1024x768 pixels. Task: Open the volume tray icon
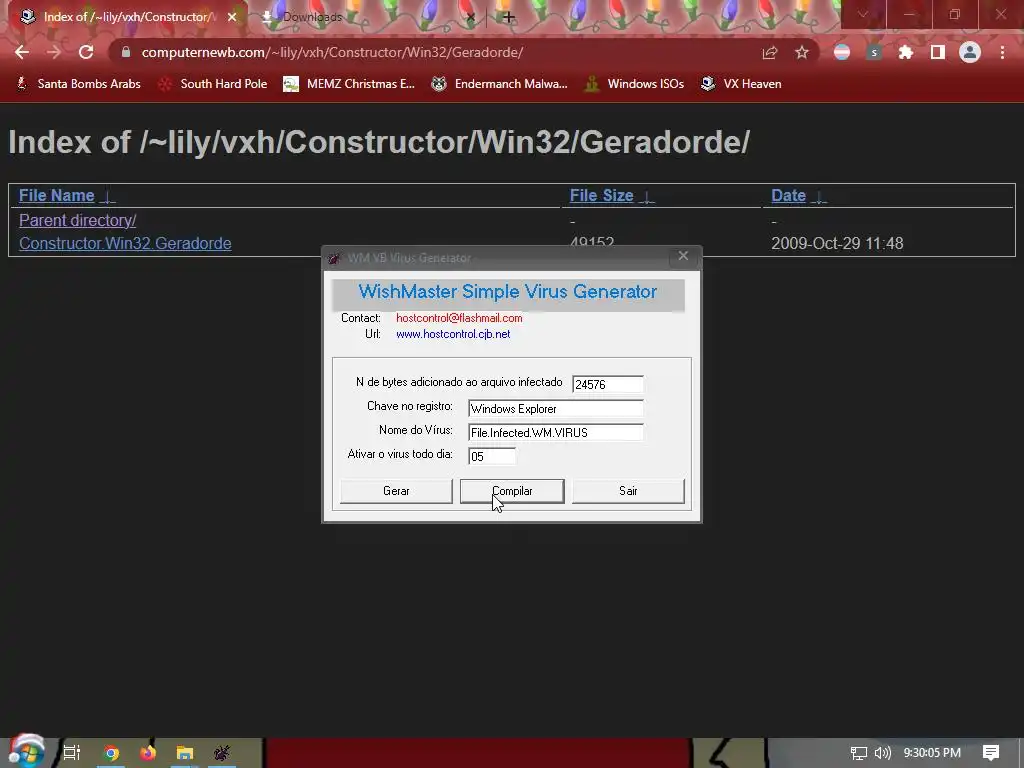[882, 753]
